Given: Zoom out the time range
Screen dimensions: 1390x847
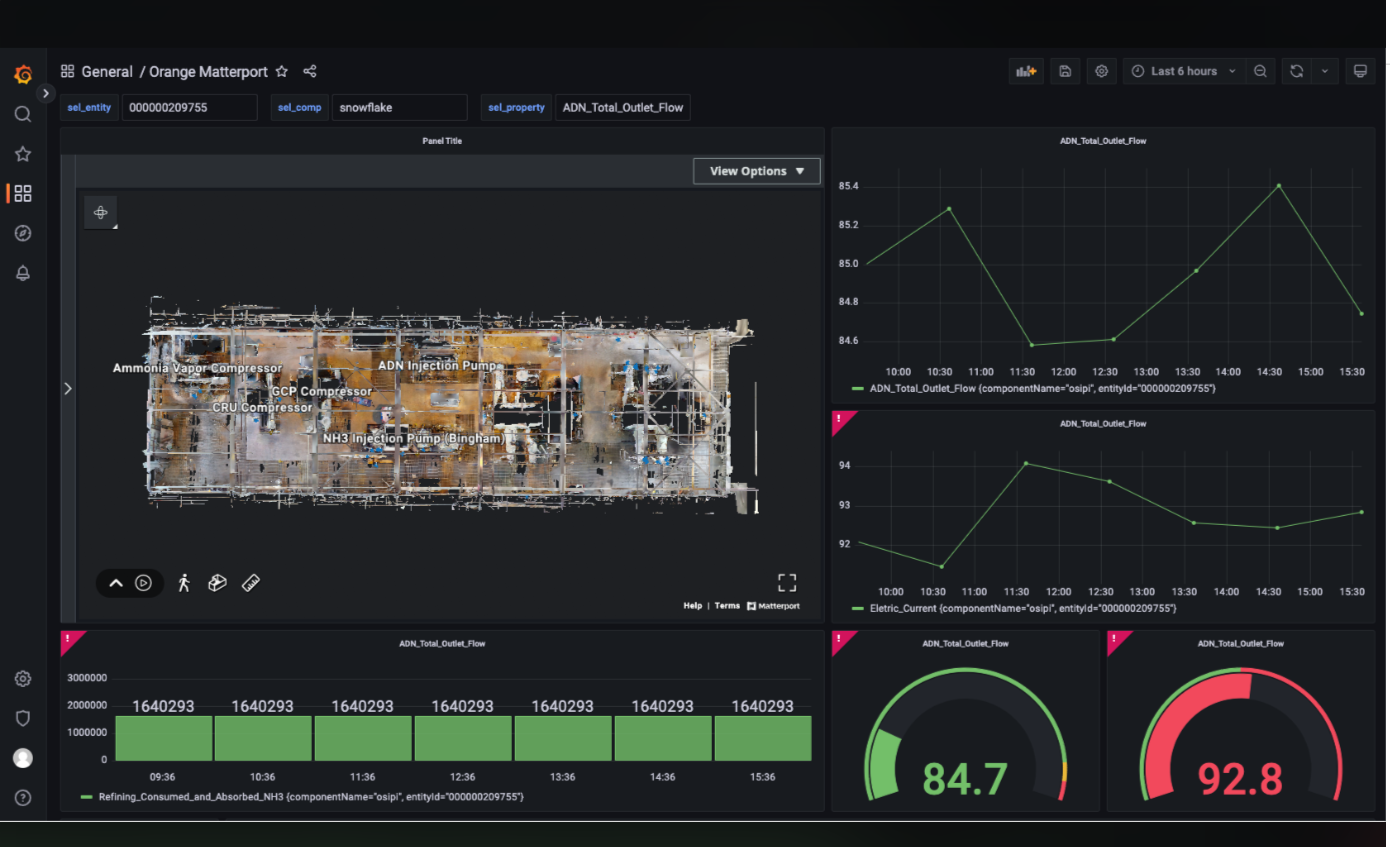Looking at the screenshot, I should point(1260,71).
